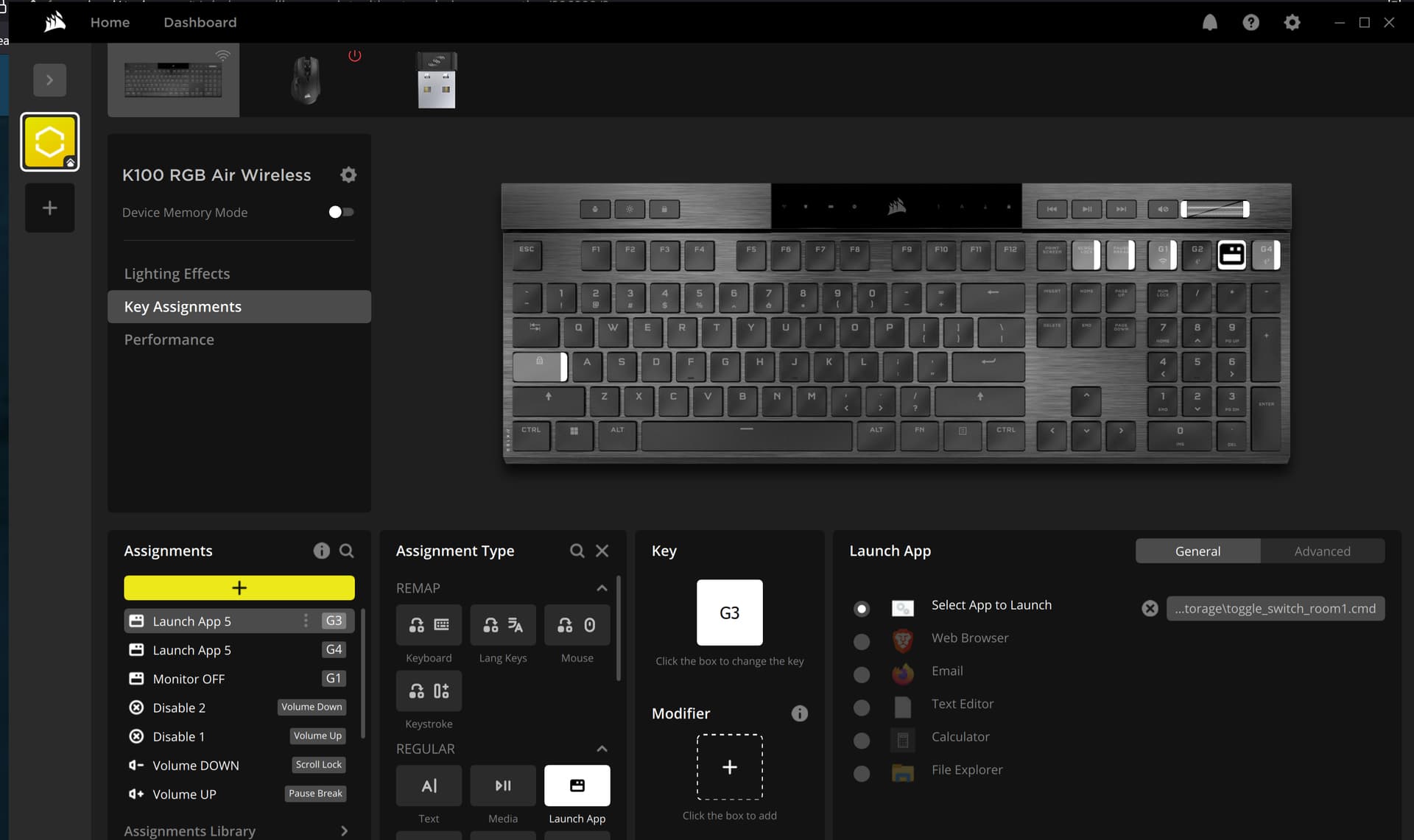The height and width of the screenshot is (840, 1414).
Task: Open the help question mark icon
Action: [1251, 22]
